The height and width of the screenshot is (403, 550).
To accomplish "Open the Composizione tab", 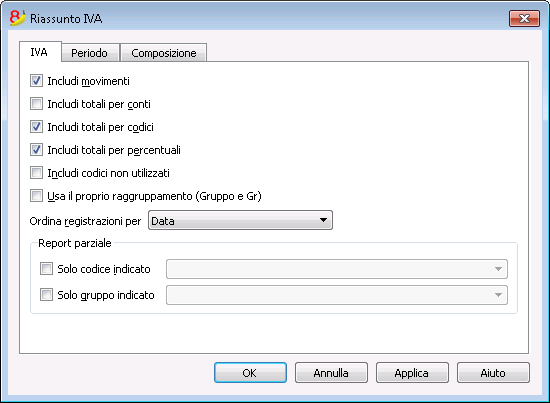I will (163, 53).
